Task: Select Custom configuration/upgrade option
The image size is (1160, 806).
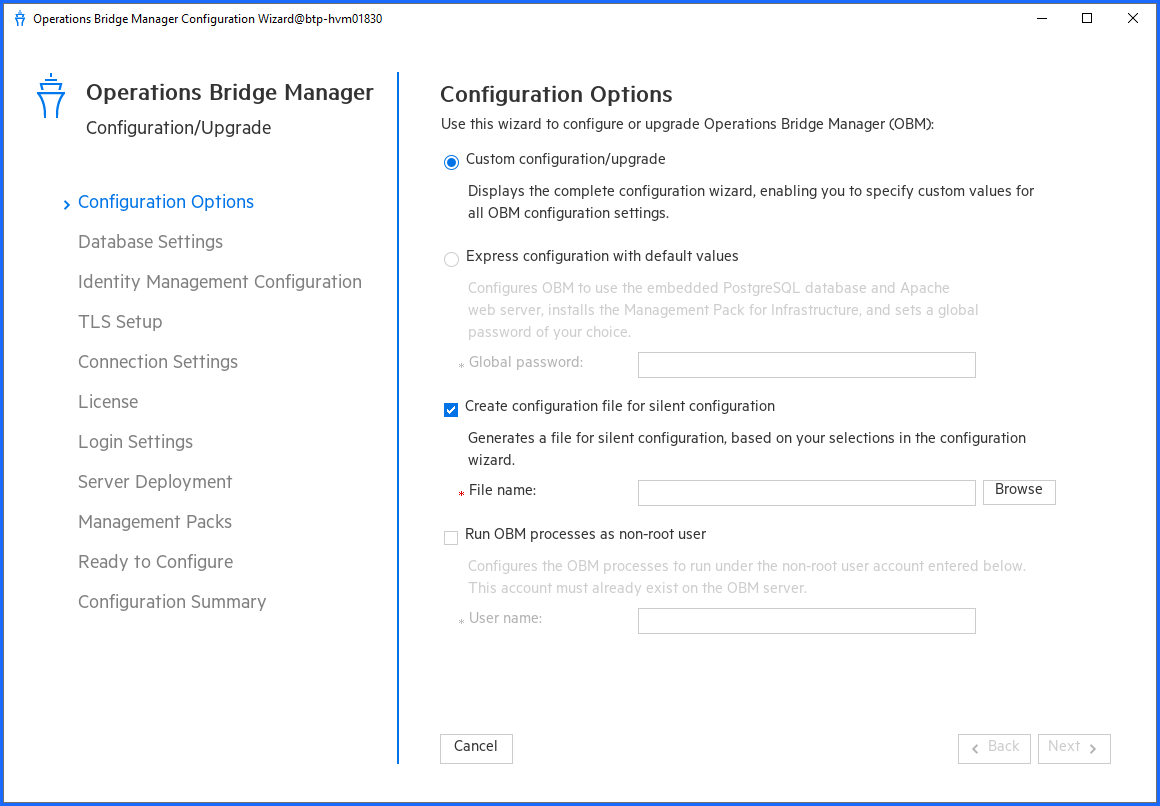Action: point(451,161)
